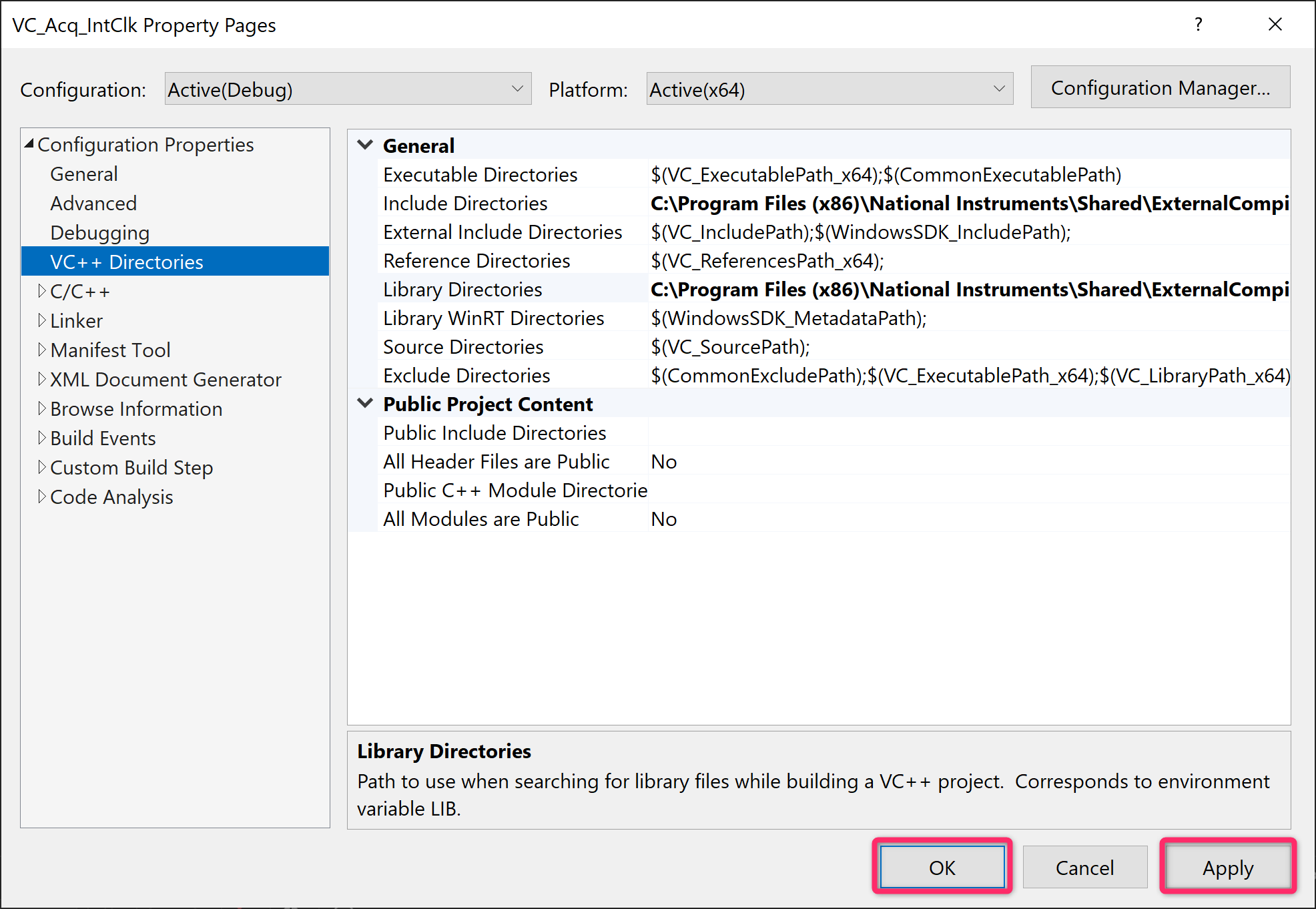Click the $(VC_SourcePath) value

coord(969,347)
